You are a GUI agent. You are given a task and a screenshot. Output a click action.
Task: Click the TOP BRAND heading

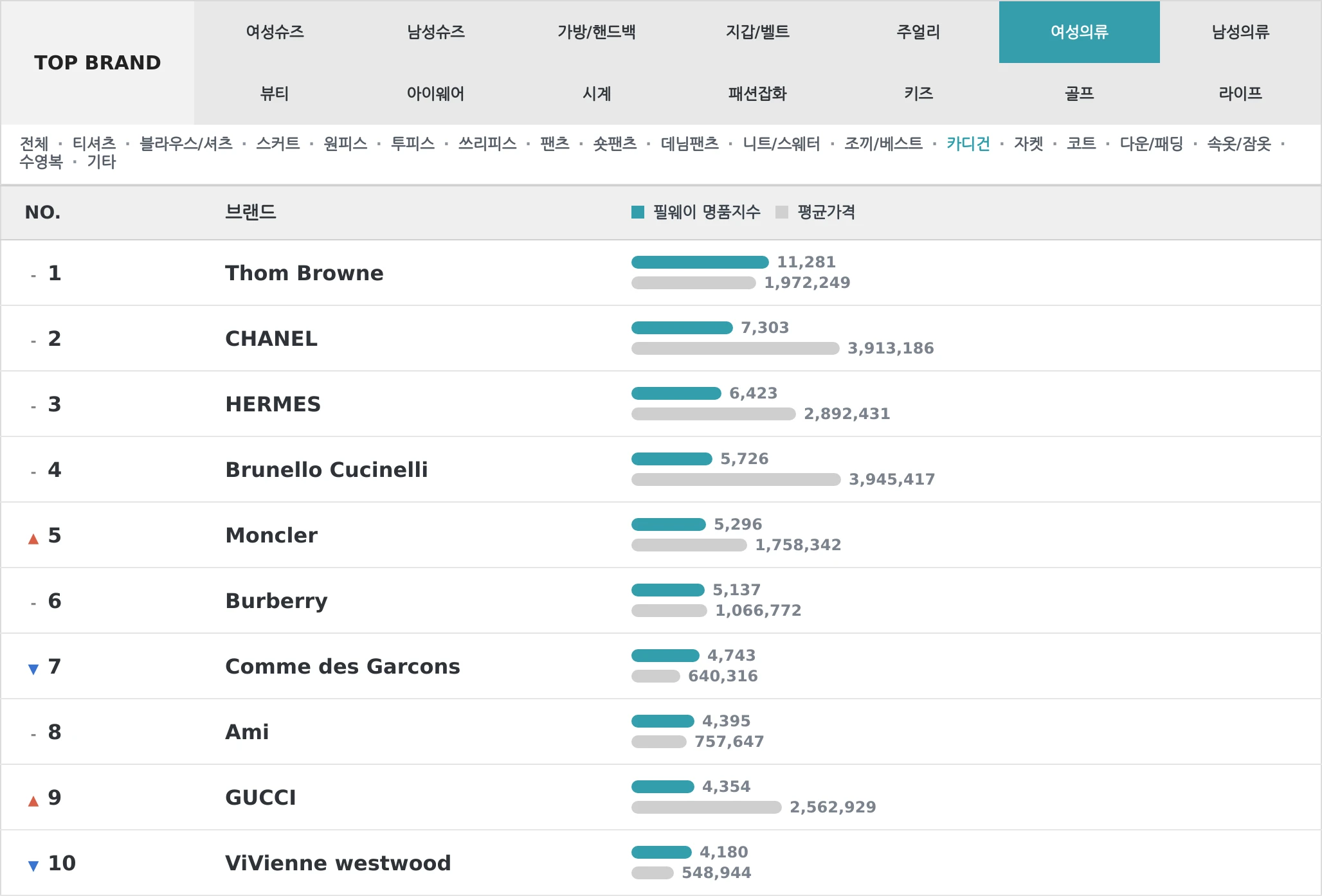click(x=98, y=62)
